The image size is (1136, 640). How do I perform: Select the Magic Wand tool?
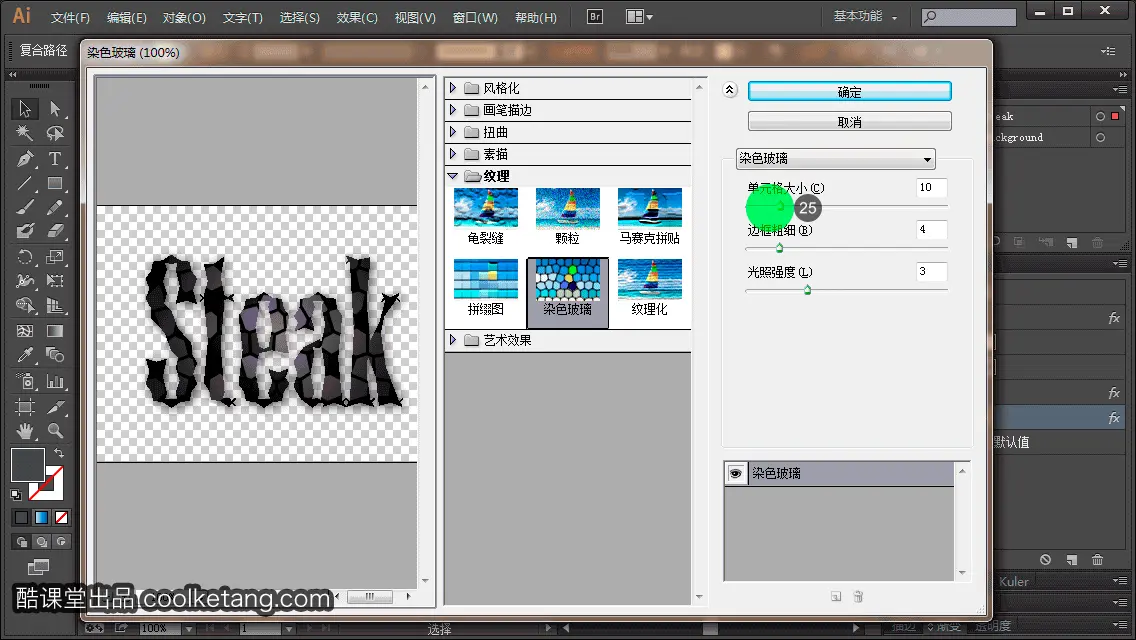(25, 133)
